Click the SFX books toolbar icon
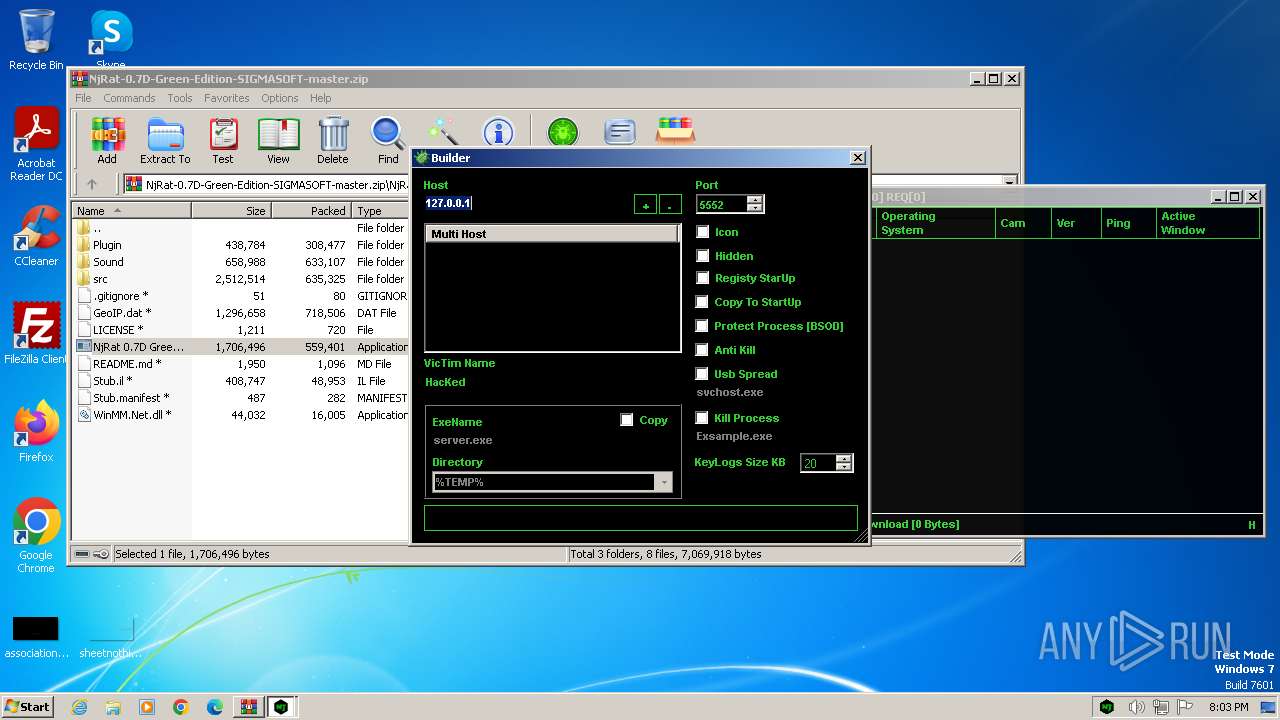The image size is (1280, 720). 675,131
